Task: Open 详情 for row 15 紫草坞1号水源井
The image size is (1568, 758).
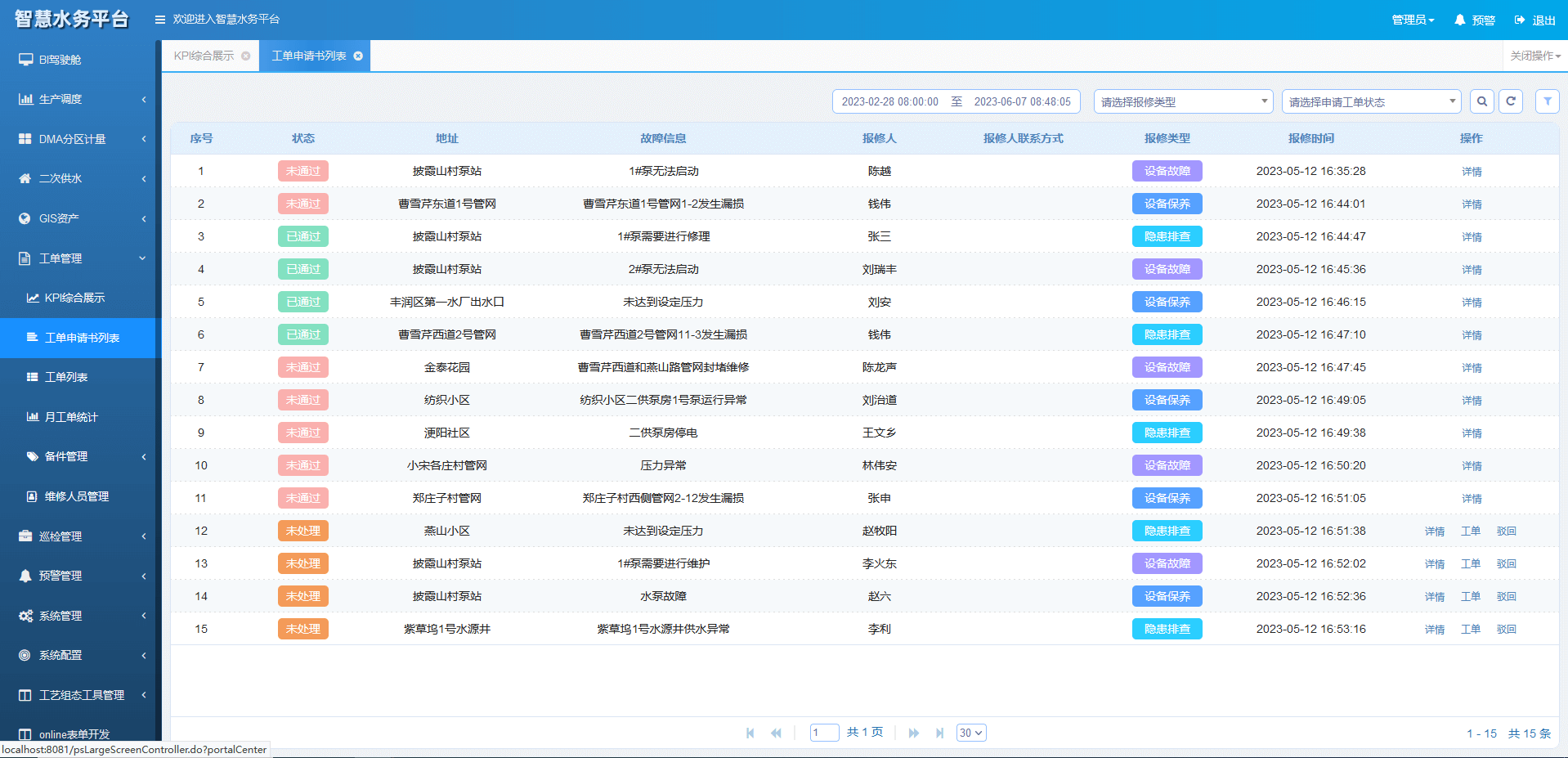Action: pos(1435,630)
